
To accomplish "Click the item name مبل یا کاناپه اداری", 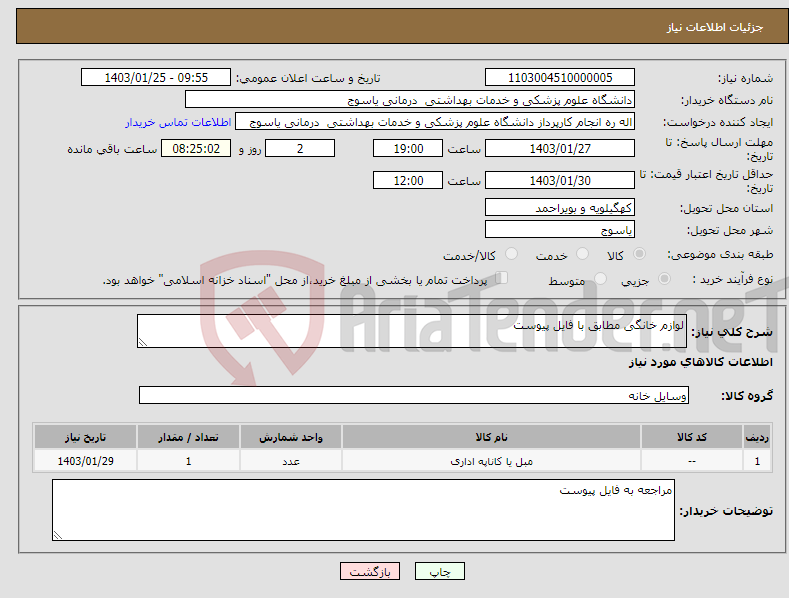I will pos(491,462).
